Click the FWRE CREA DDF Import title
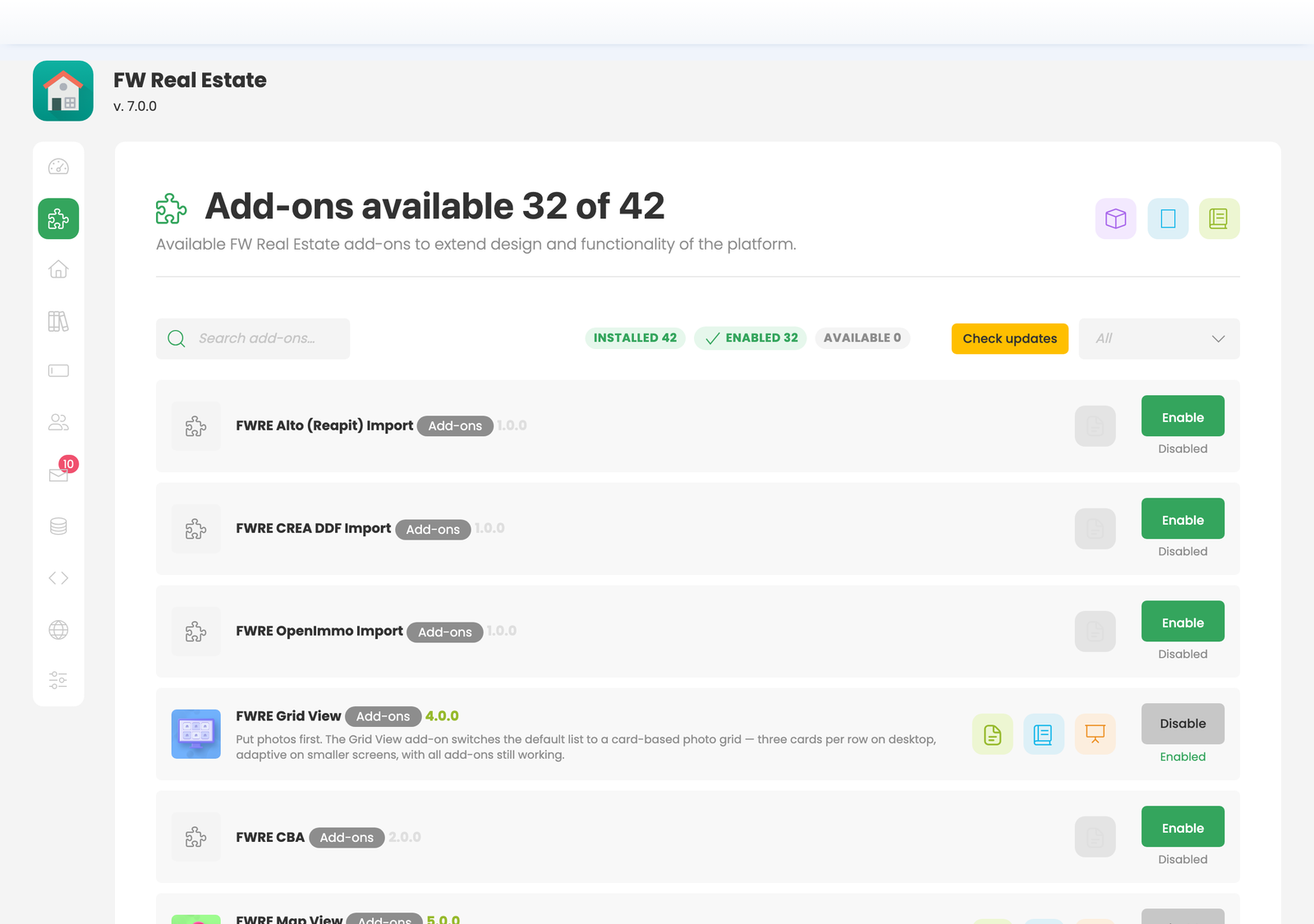The image size is (1314, 924). pos(314,528)
